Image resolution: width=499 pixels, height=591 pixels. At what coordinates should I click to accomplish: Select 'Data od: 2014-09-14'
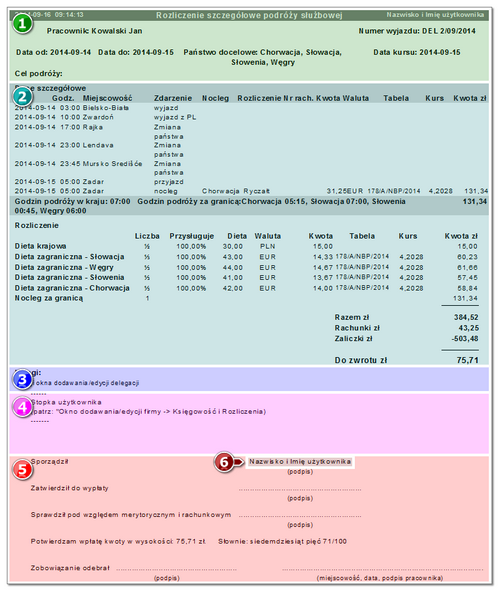pyautogui.click(x=54, y=52)
